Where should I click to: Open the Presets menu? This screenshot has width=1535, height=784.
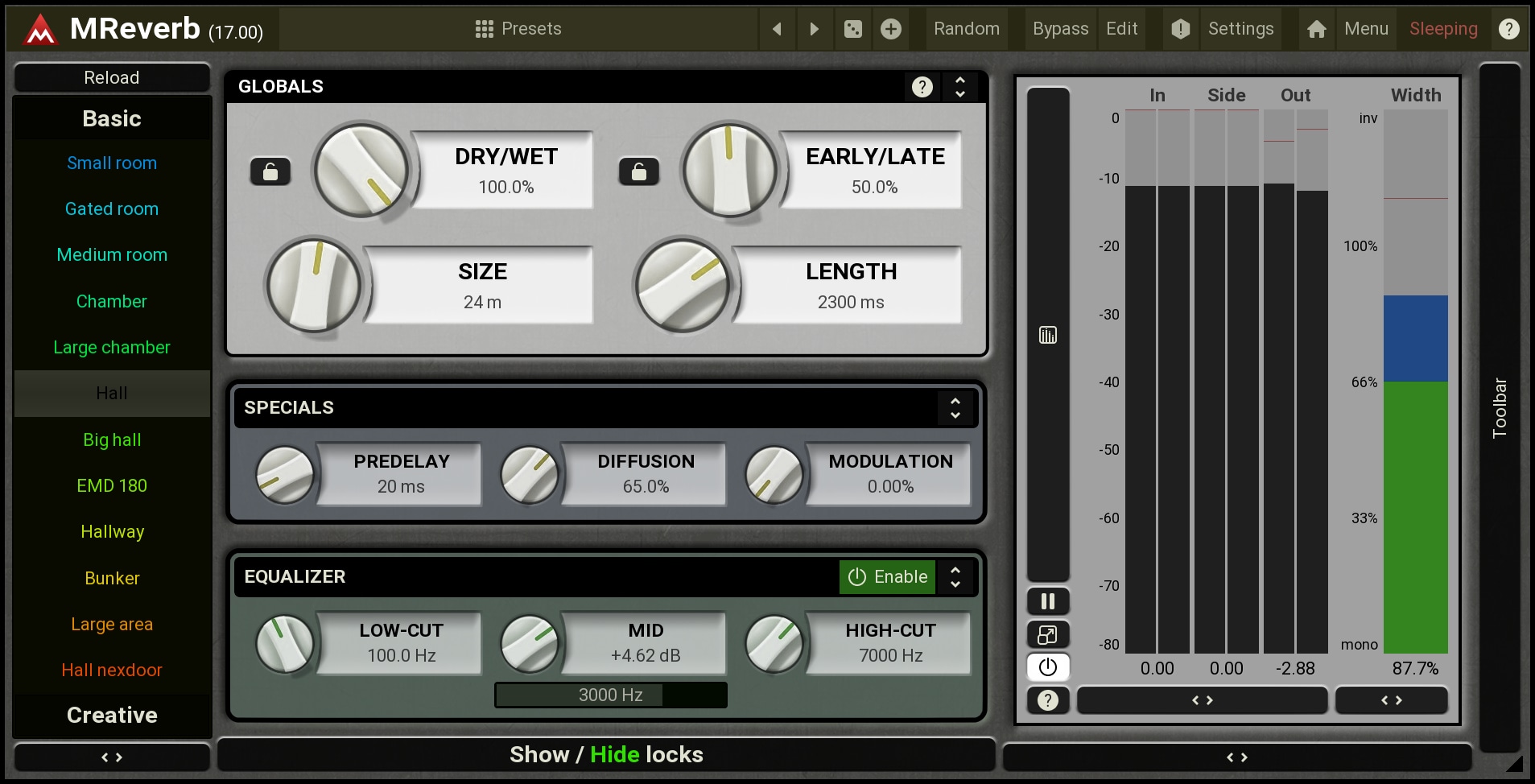(518, 29)
